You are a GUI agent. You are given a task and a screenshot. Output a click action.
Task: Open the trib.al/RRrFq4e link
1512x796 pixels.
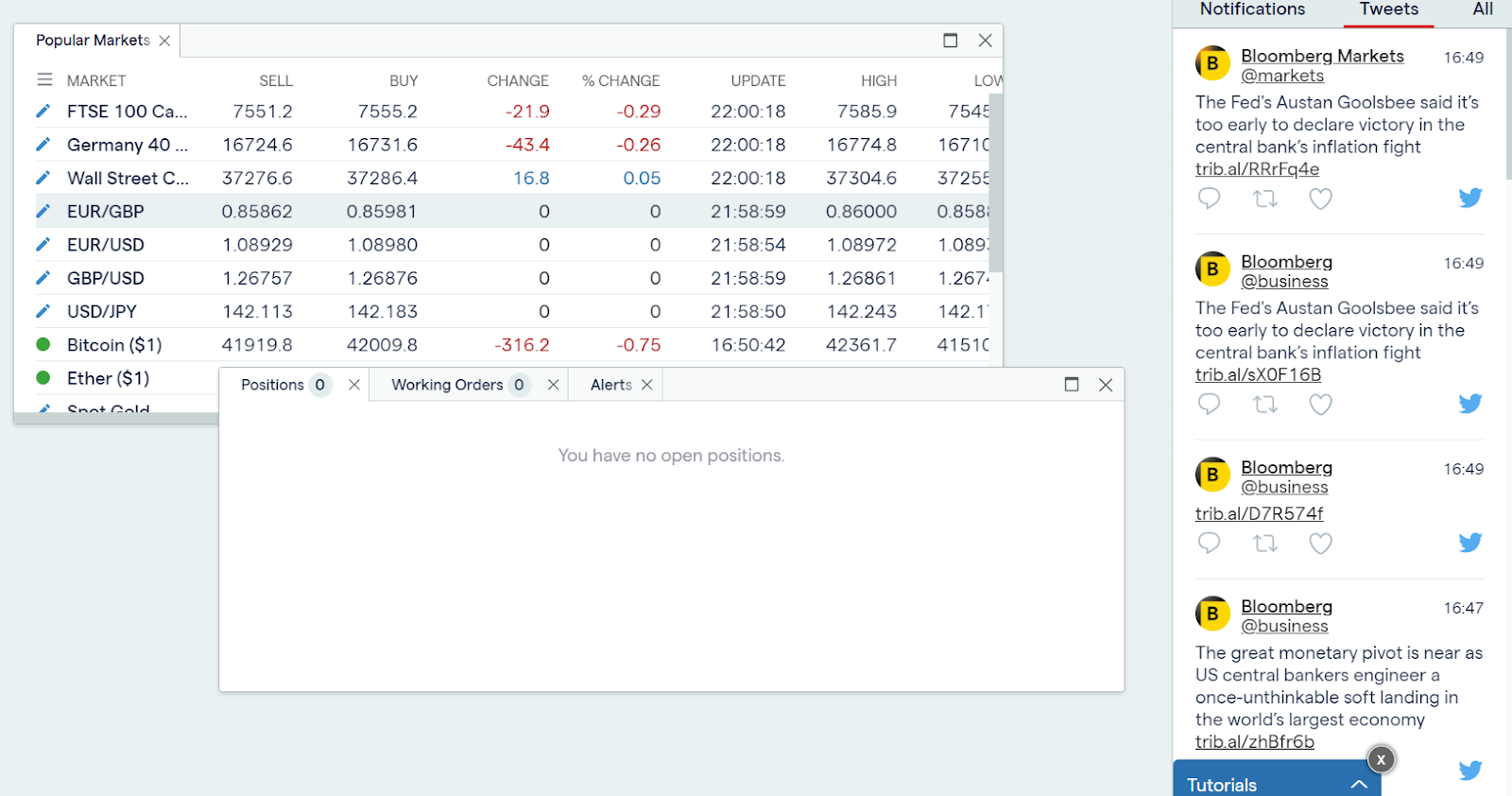(x=1257, y=169)
